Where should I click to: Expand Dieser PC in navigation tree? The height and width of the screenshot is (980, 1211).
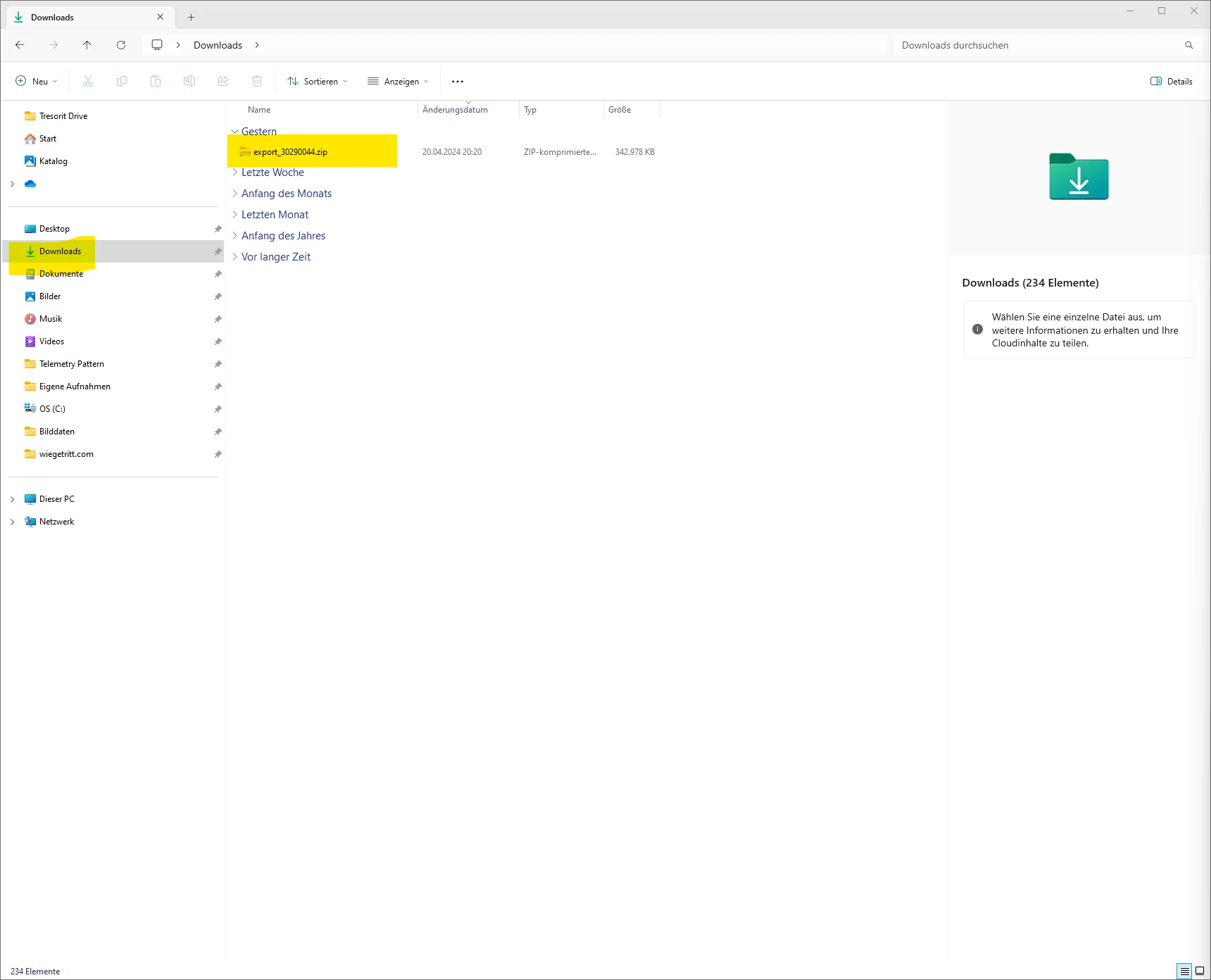13,499
